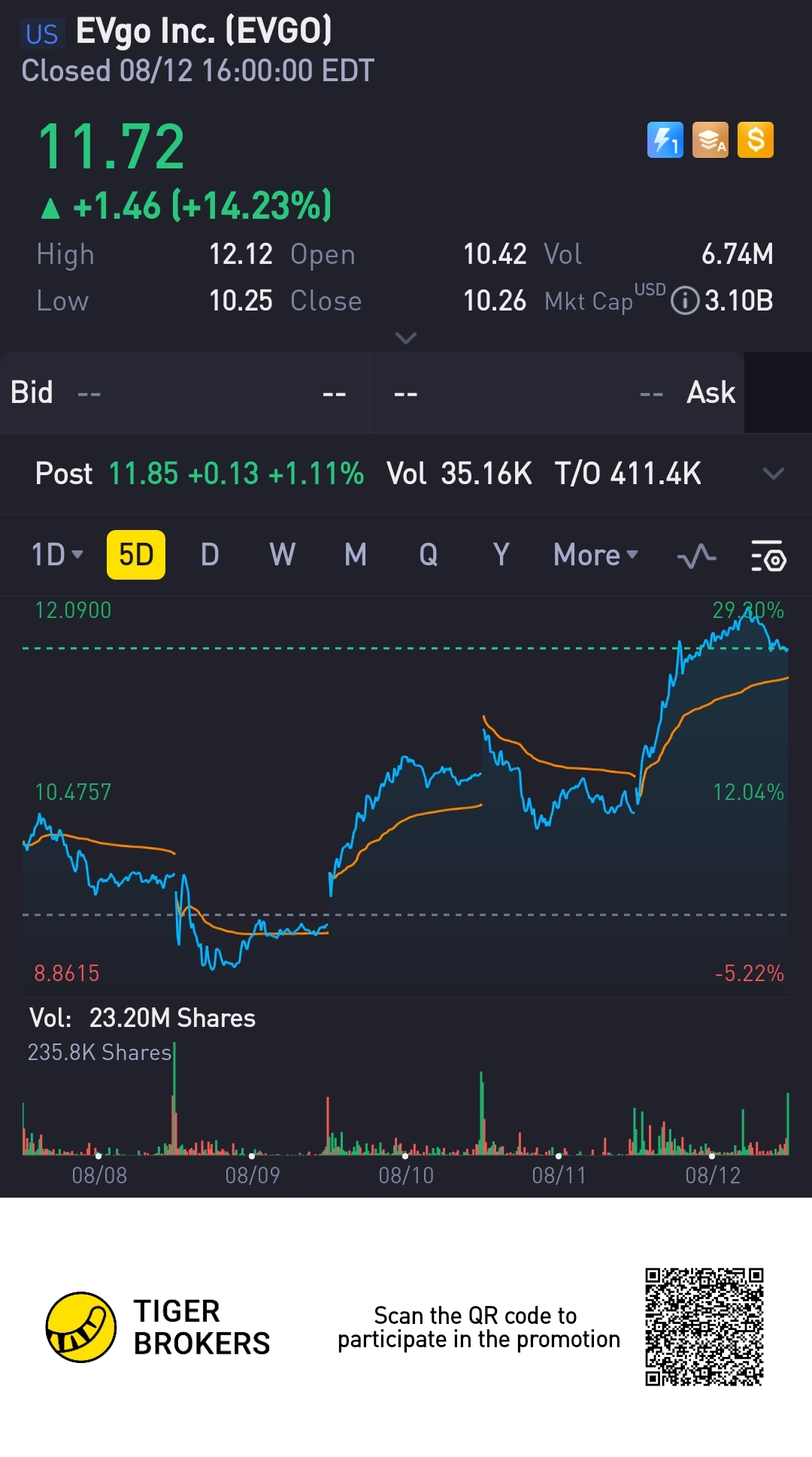Open the 1D timeframe dropdown

point(57,555)
